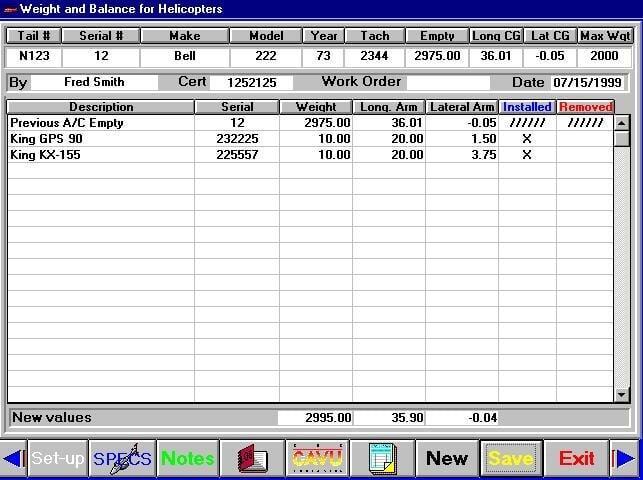Click scrollbar down arrow in equipment list
This screenshot has height=480, width=643.
(x=622, y=396)
